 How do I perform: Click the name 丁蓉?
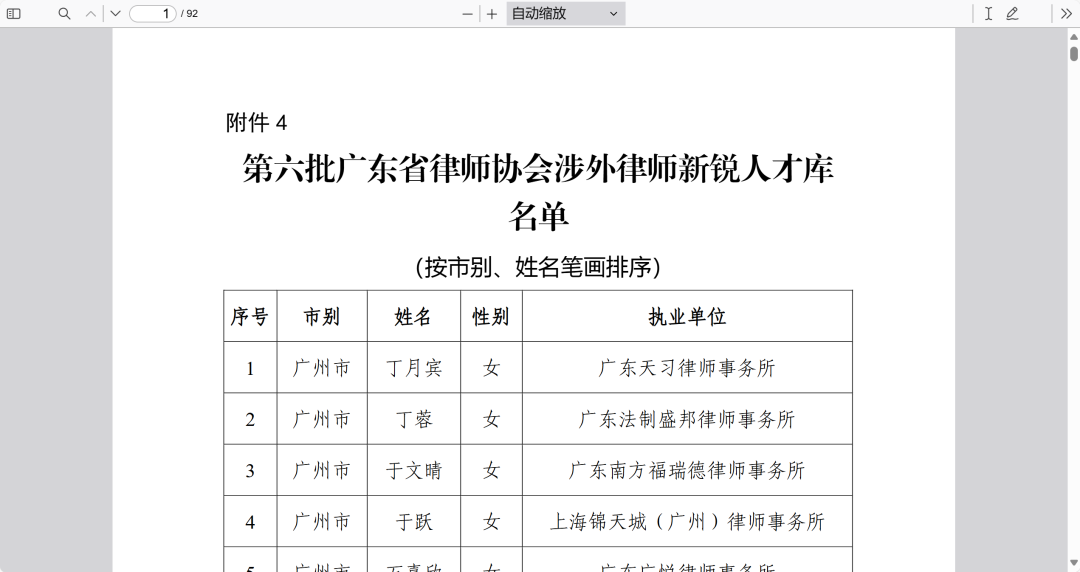tap(413, 419)
